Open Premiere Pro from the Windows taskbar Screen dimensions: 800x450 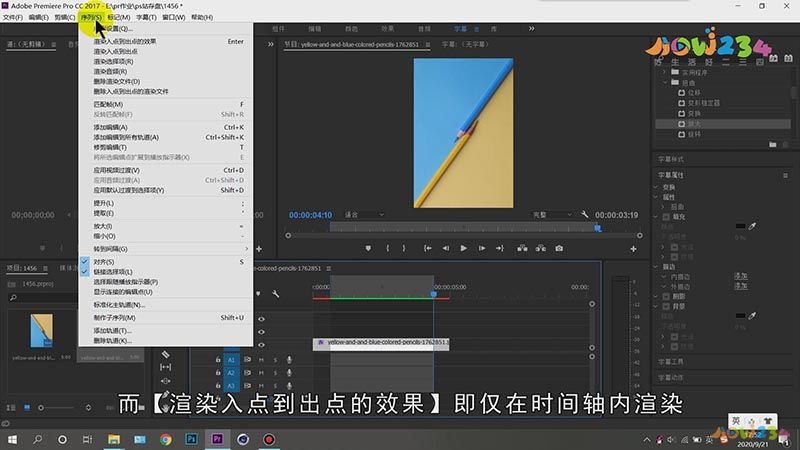pyautogui.click(x=217, y=439)
